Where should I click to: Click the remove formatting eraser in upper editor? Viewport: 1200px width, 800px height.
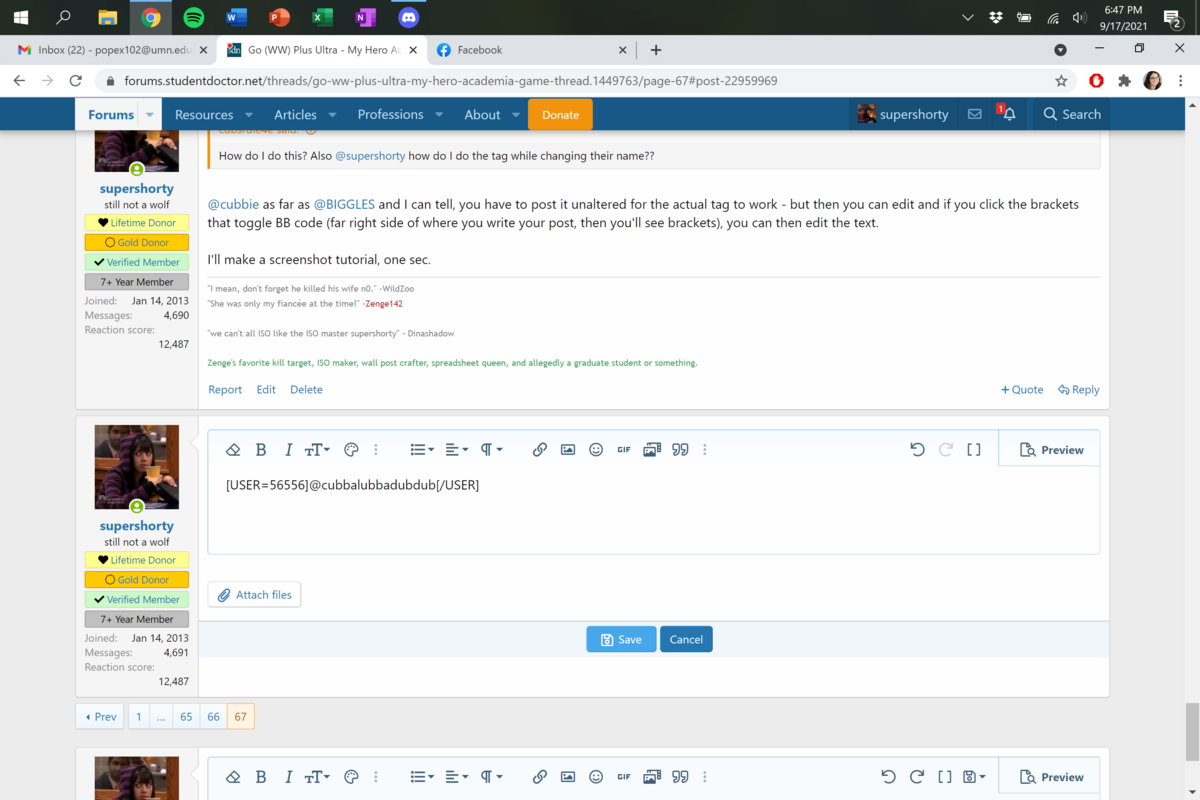(x=233, y=450)
